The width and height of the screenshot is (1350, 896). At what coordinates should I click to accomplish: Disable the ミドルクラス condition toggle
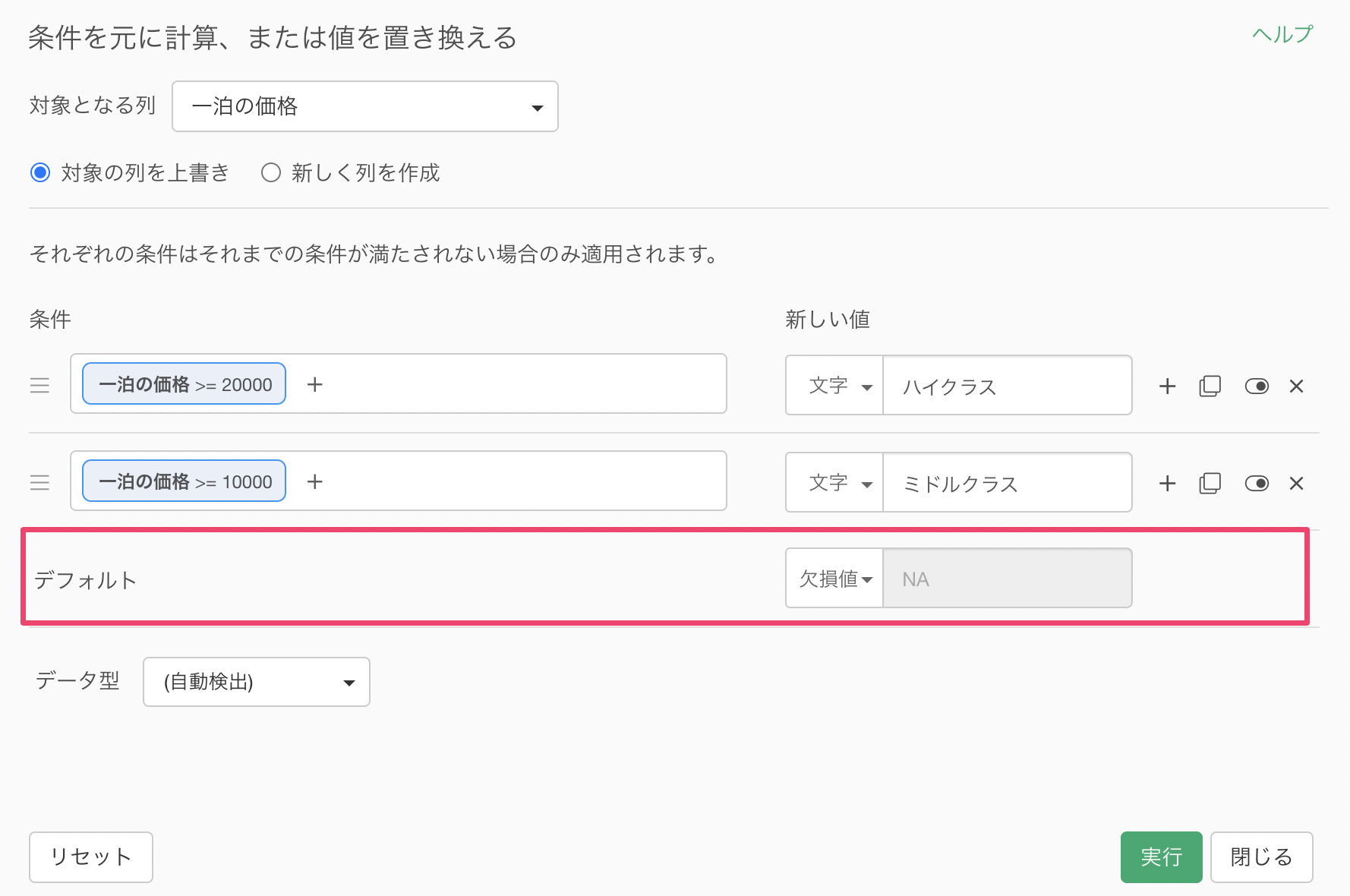[1257, 484]
